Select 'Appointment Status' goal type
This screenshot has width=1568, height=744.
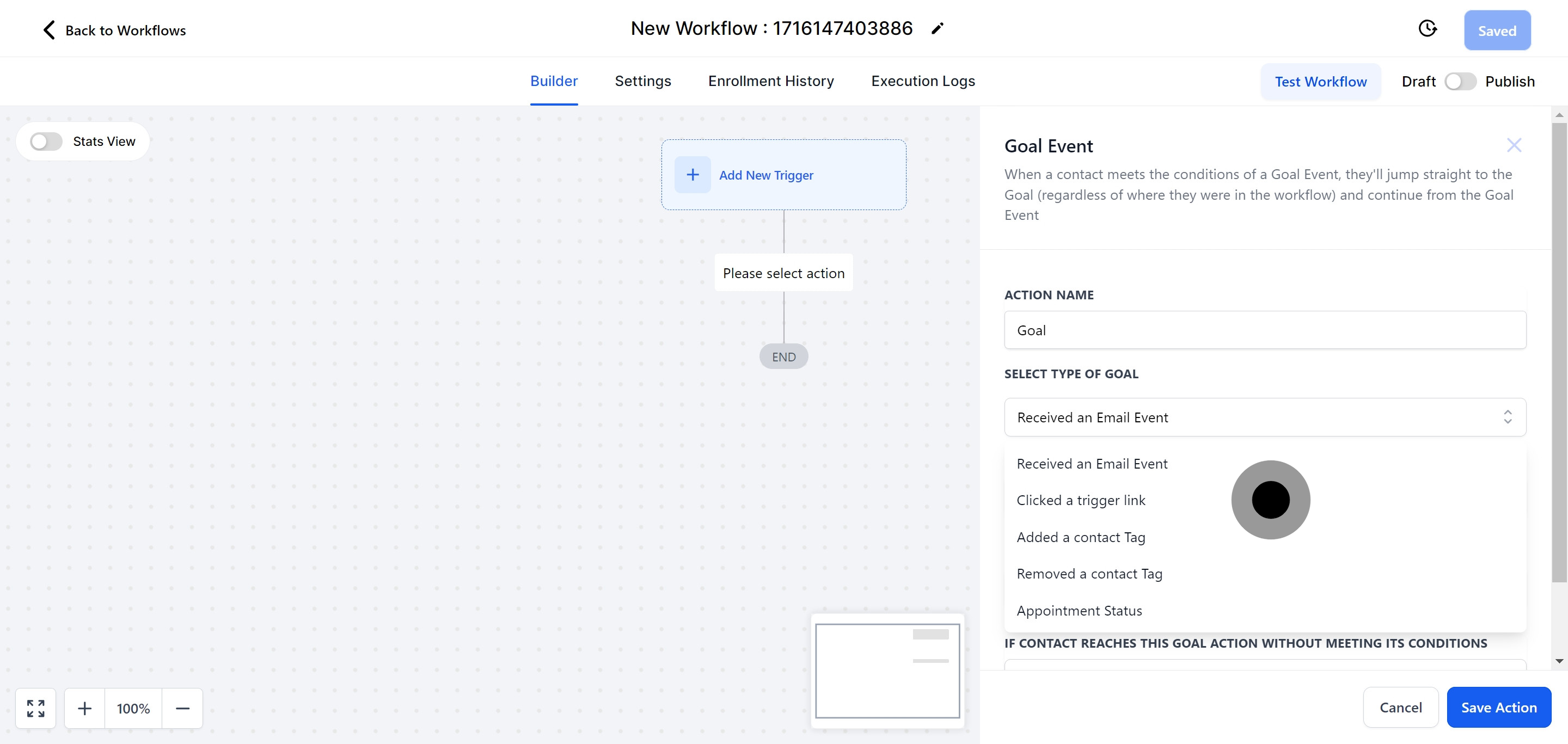pos(1079,611)
